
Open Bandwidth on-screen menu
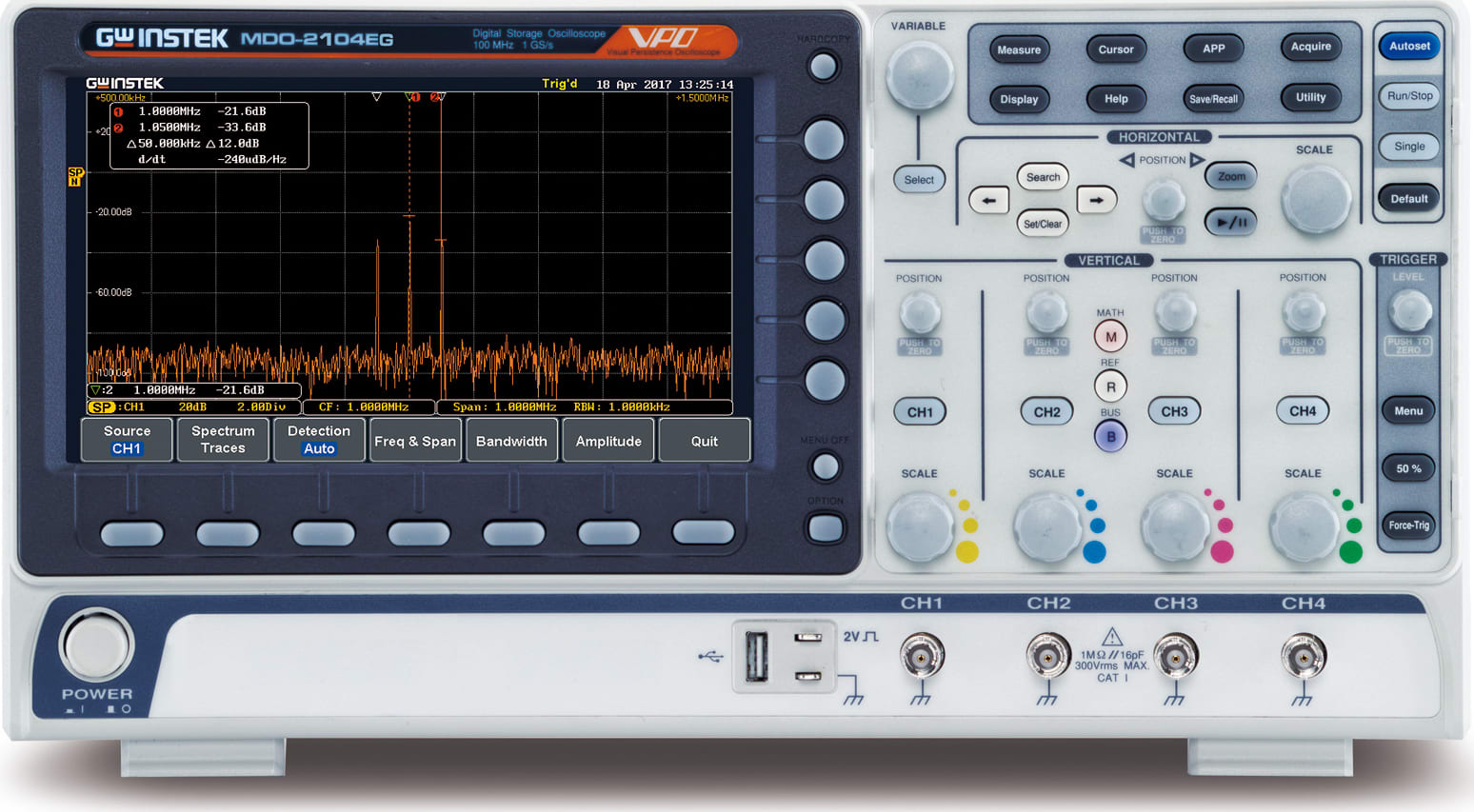coord(511,440)
